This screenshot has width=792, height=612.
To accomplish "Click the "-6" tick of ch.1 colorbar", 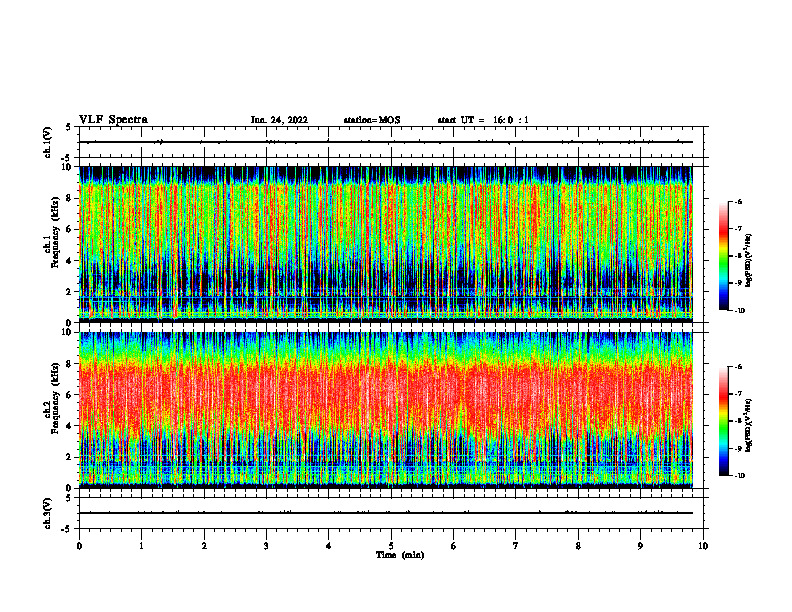I will [738, 201].
